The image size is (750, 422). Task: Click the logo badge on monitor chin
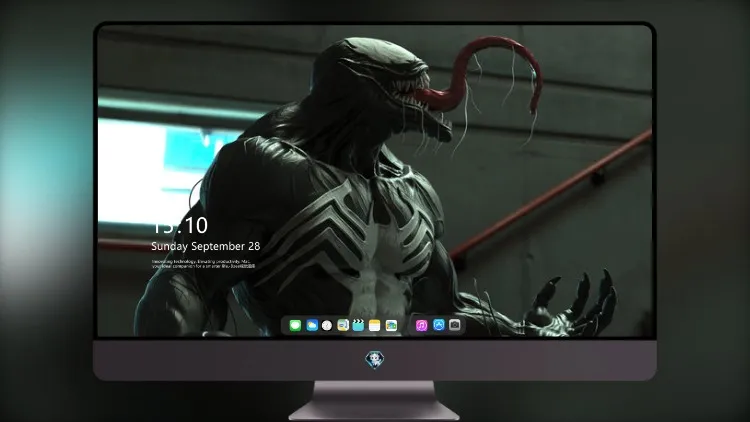(375, 360)
